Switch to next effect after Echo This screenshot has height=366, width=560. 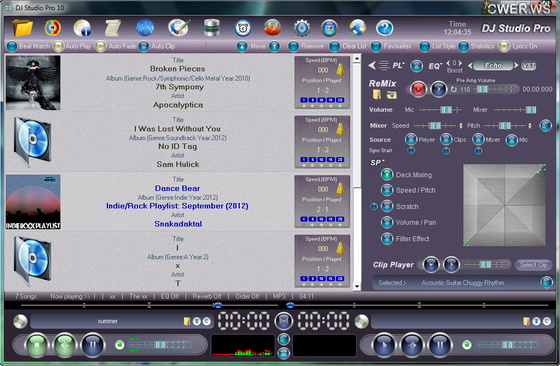515,66
